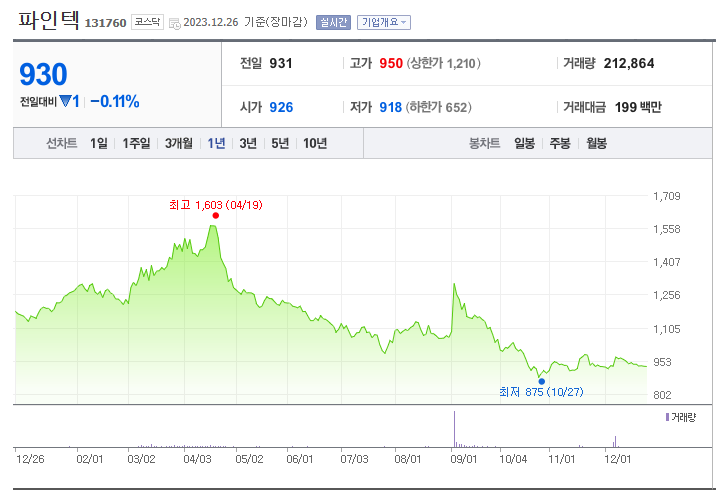Click the current price 930
Image resolution: width=716 pixels, height=490 pixels.
click(43, 74)
